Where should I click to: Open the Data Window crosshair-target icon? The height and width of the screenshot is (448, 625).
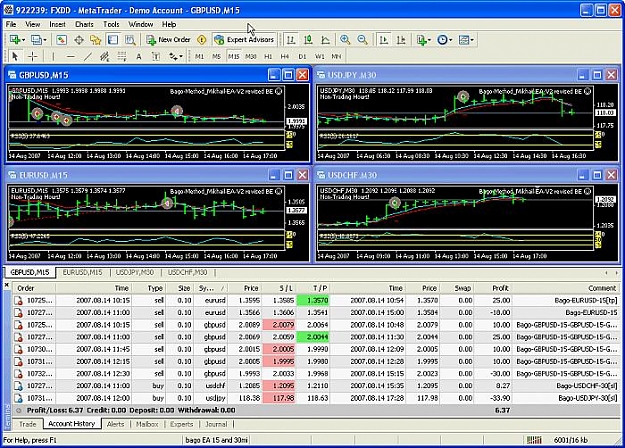(79, 39)
